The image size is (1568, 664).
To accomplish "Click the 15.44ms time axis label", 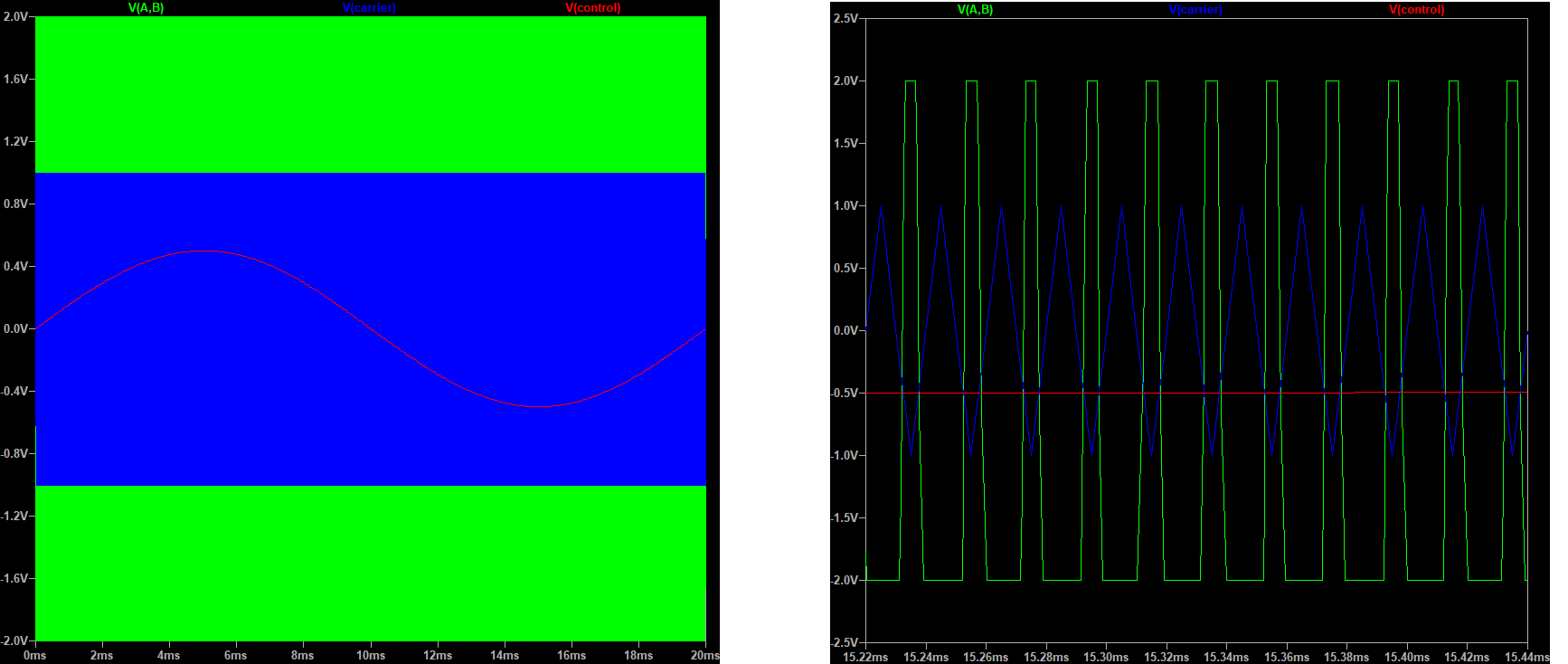I will click(1527, 657).
